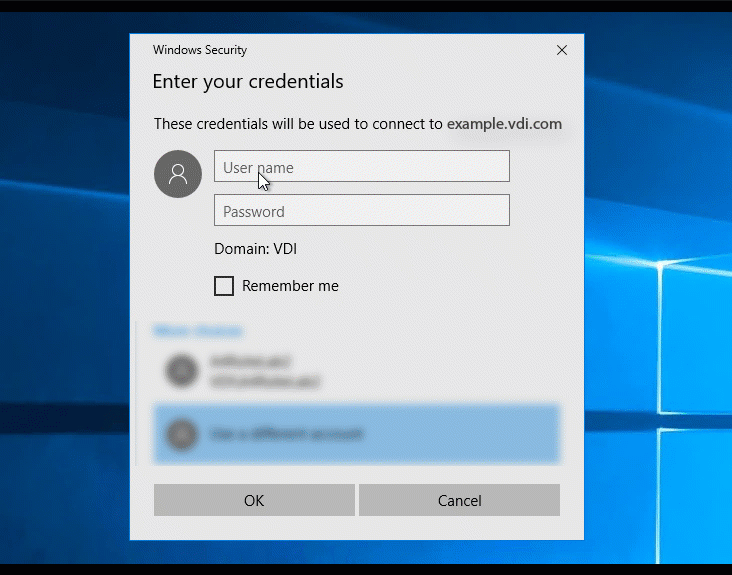Confirm credentials with the OK button

tap(254, 500)
